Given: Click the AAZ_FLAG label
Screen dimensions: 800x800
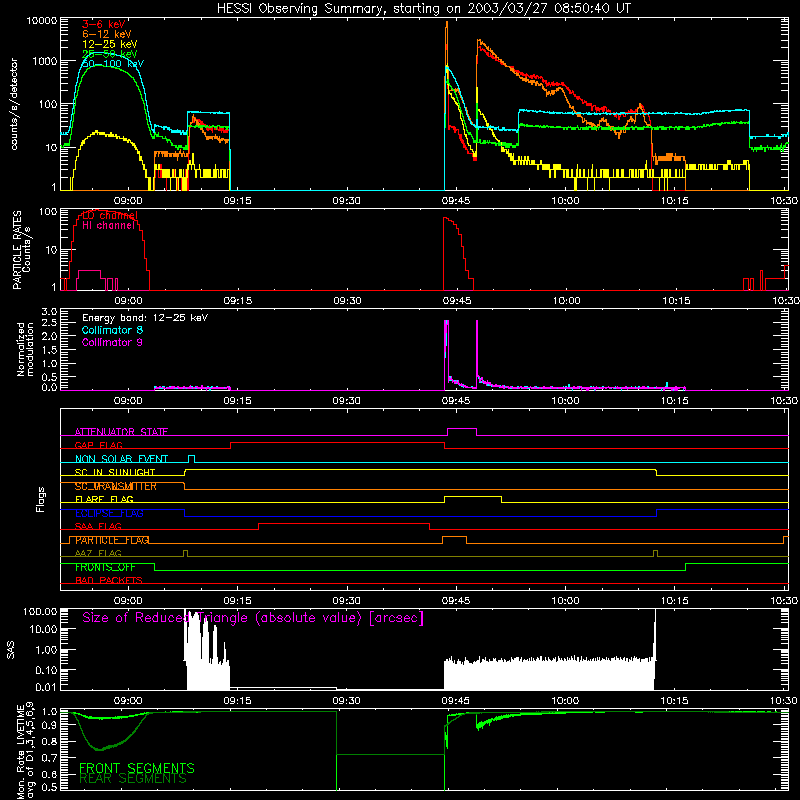Looking at the screenshot, I should (98, 553).
